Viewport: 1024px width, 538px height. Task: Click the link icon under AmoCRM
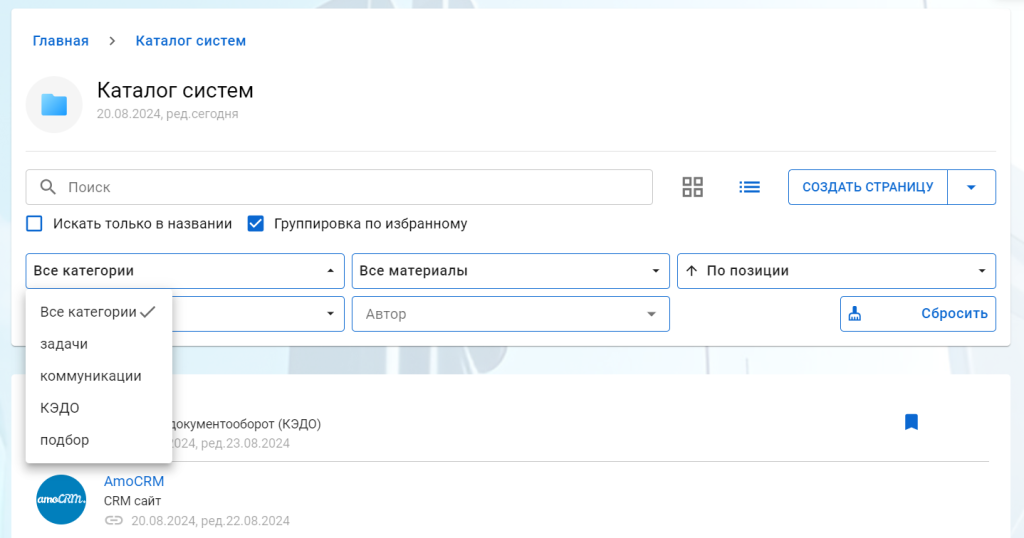pos(114,520)
